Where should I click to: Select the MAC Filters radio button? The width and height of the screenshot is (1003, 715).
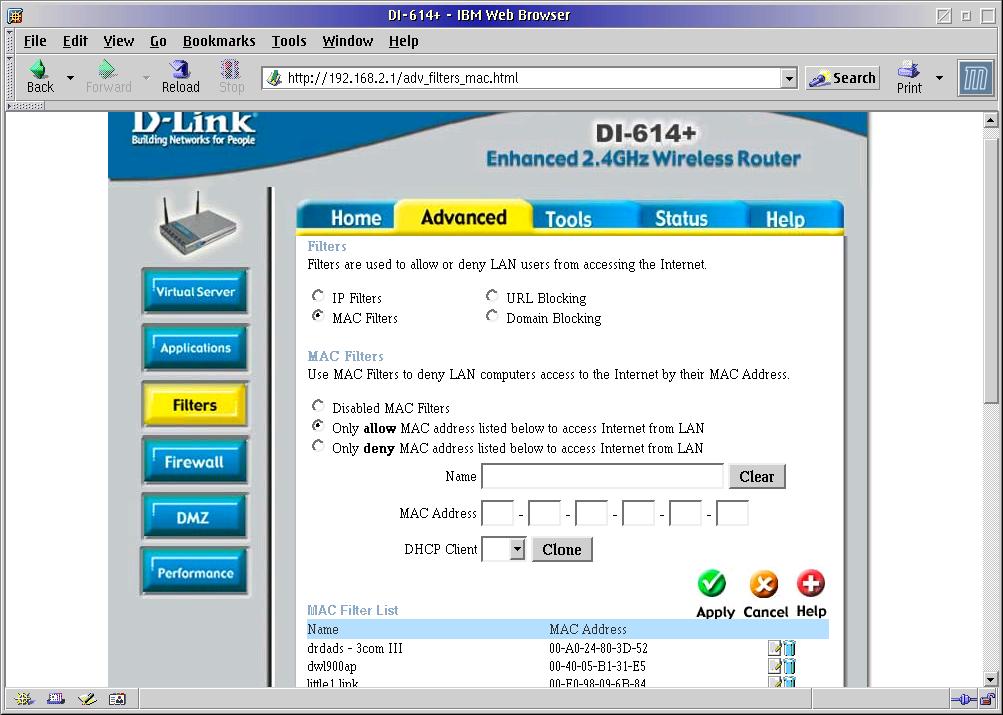318,316
